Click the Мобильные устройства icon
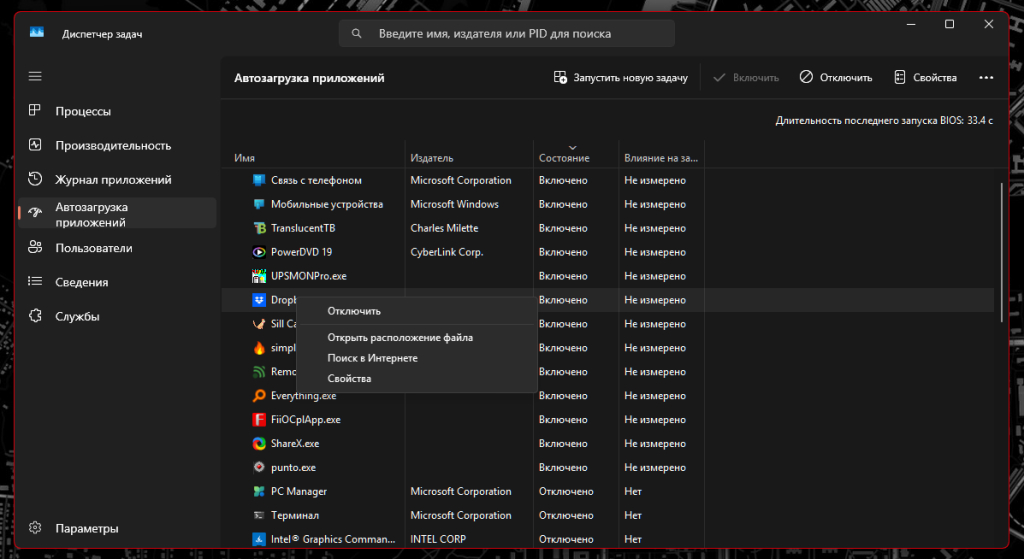 point(259,204)
